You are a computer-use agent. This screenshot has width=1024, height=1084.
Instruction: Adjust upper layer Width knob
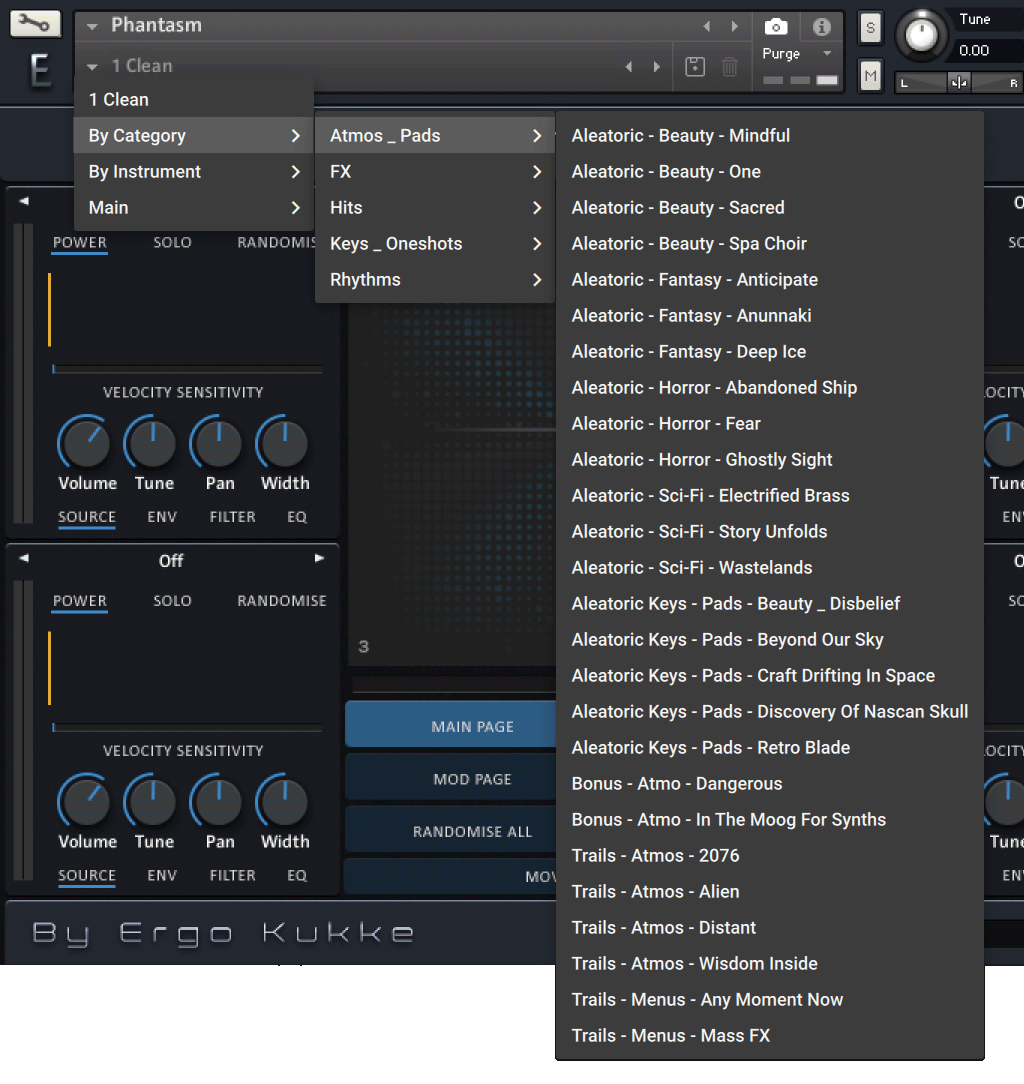(284, 442)
